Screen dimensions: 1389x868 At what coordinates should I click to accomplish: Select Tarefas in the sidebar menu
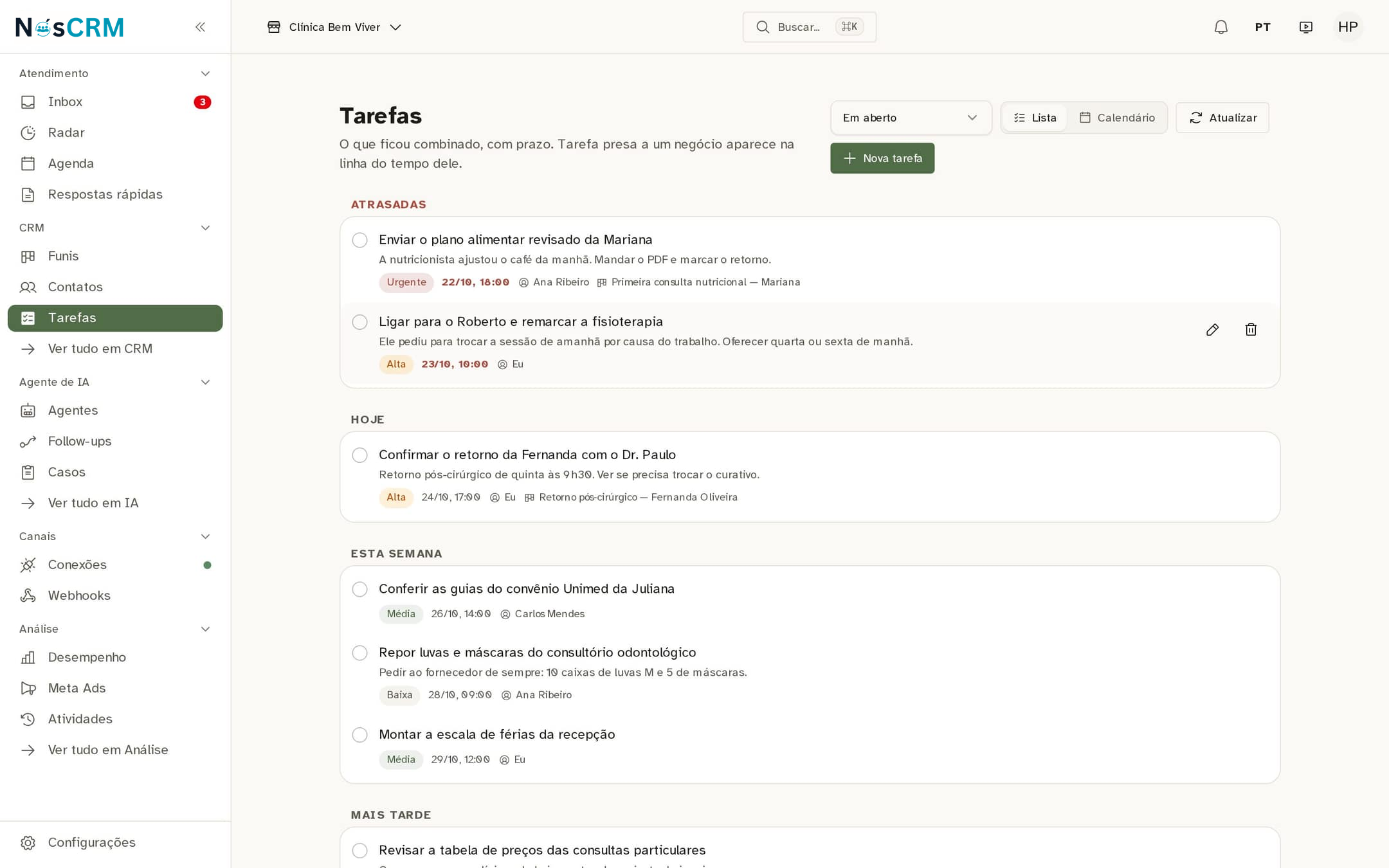115,318
